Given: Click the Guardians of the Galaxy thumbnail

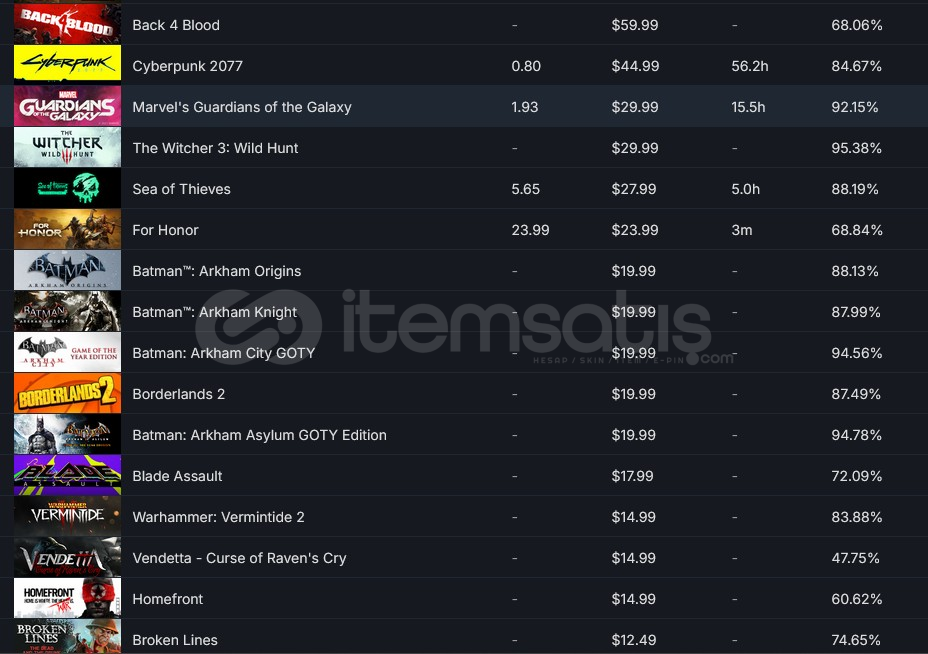Looking at the screenshot, I should pos(67,106).
